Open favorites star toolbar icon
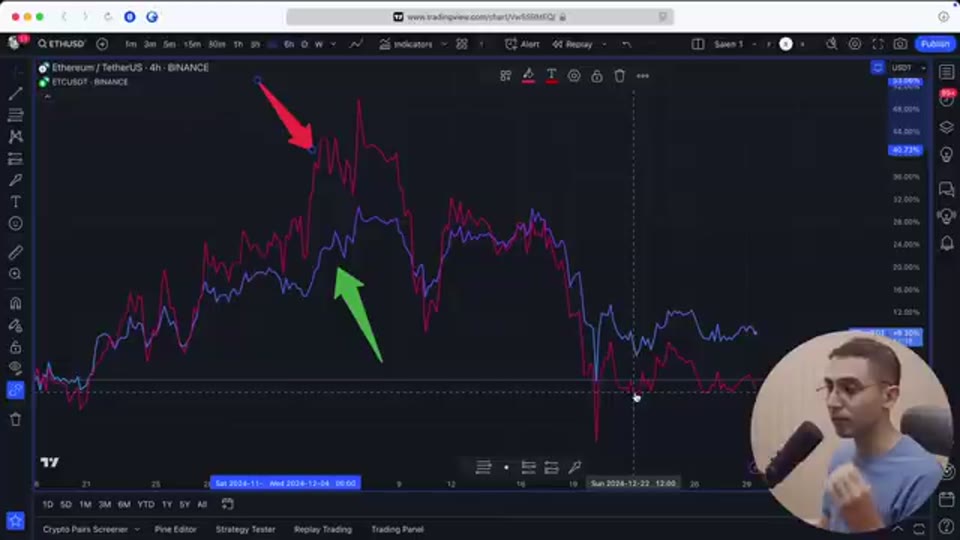This screenshot has height=540, width=960. click(x=15, y=521)
